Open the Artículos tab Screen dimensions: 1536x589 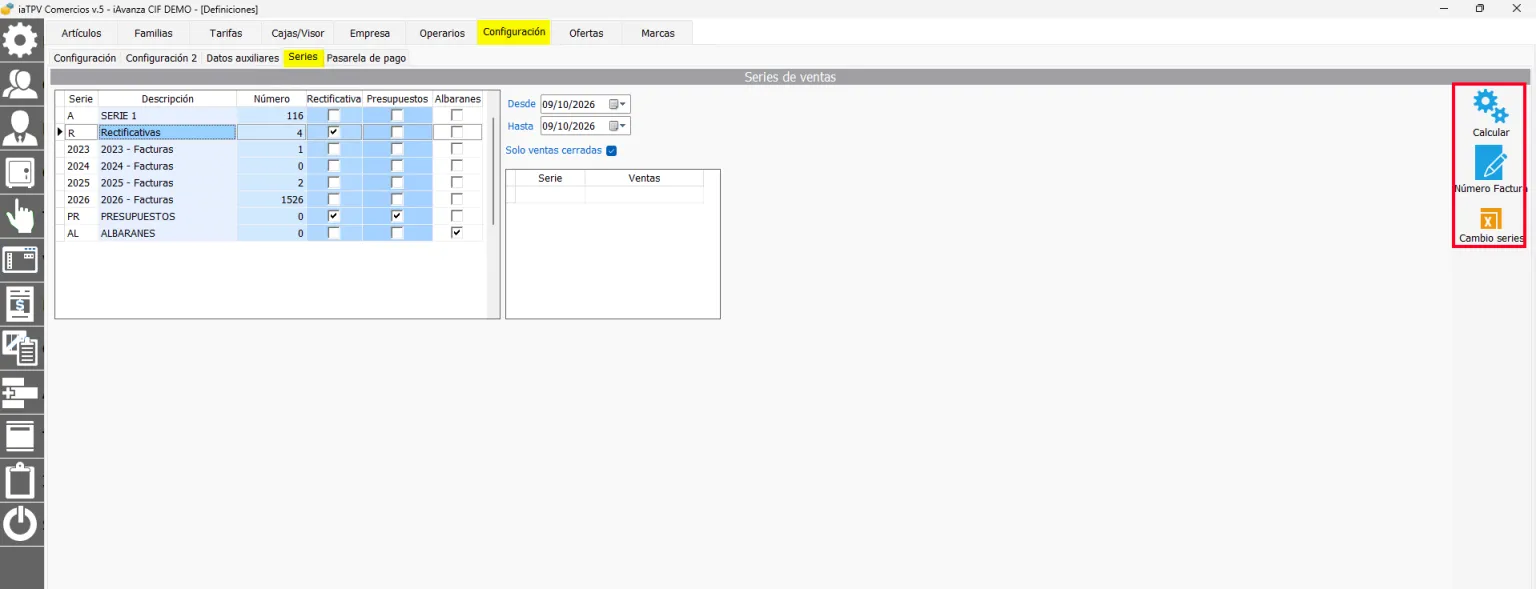[x=81, y=33]
